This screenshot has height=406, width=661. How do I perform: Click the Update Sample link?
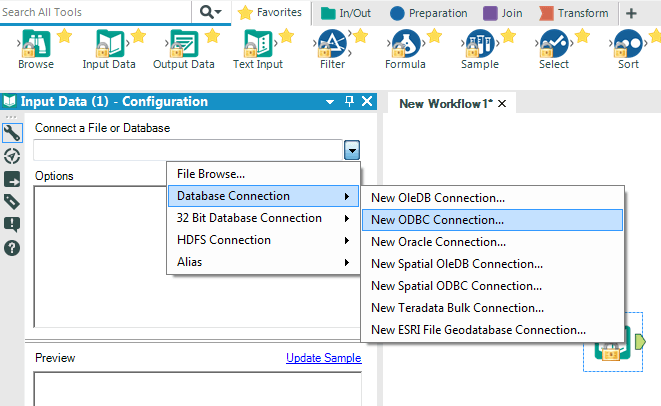click(x=323, y=358)
